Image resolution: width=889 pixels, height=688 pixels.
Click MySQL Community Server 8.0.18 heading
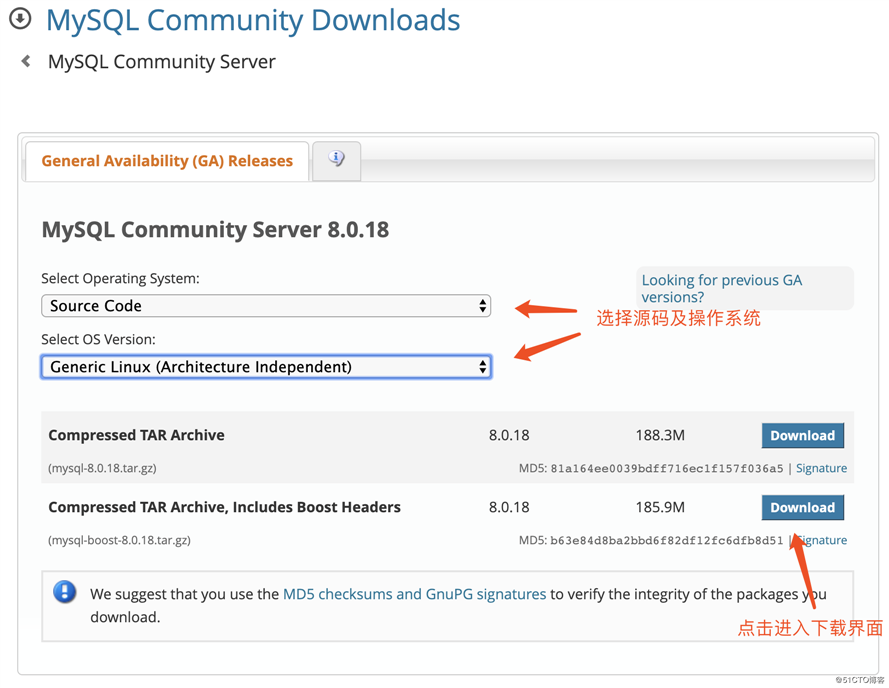(215, 230)
